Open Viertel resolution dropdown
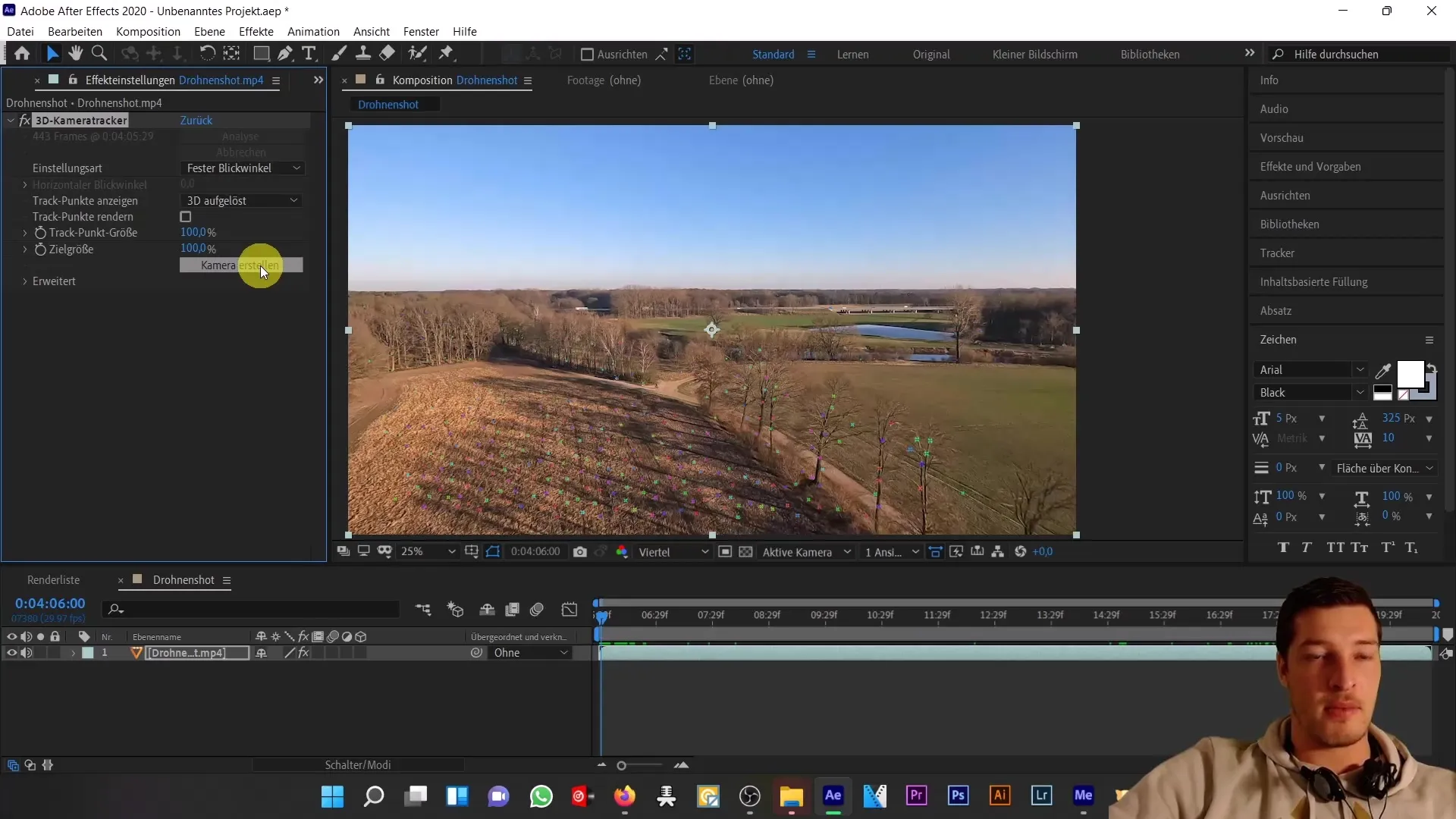 673,552
